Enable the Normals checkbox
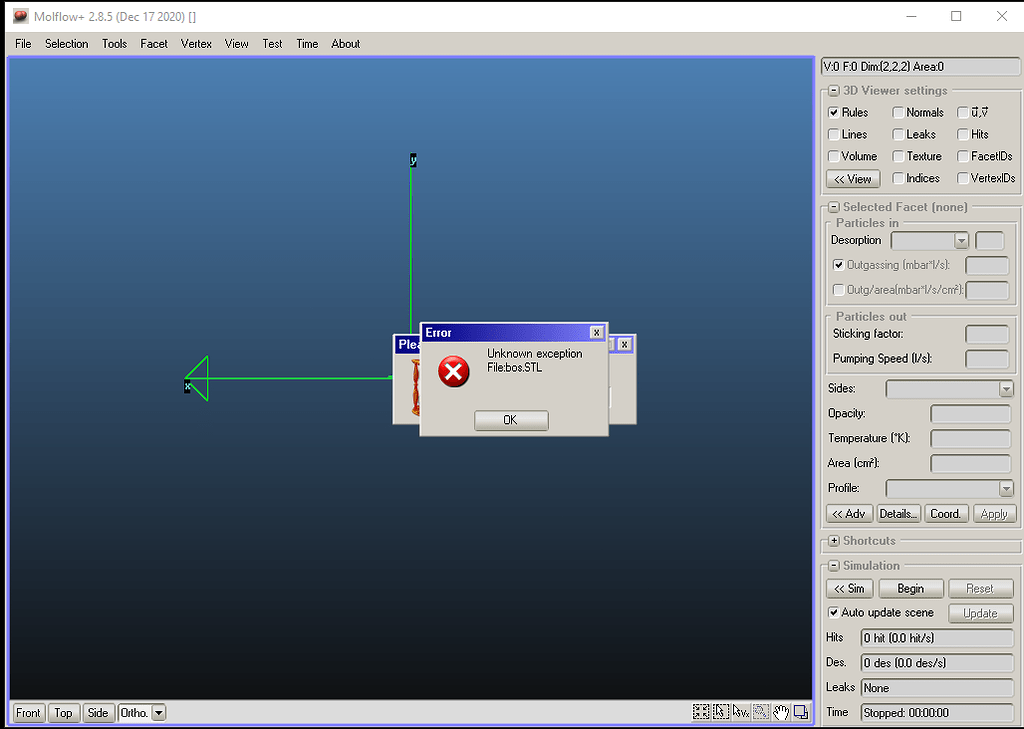The image size is (1024, 729). (x=898, y=113)
